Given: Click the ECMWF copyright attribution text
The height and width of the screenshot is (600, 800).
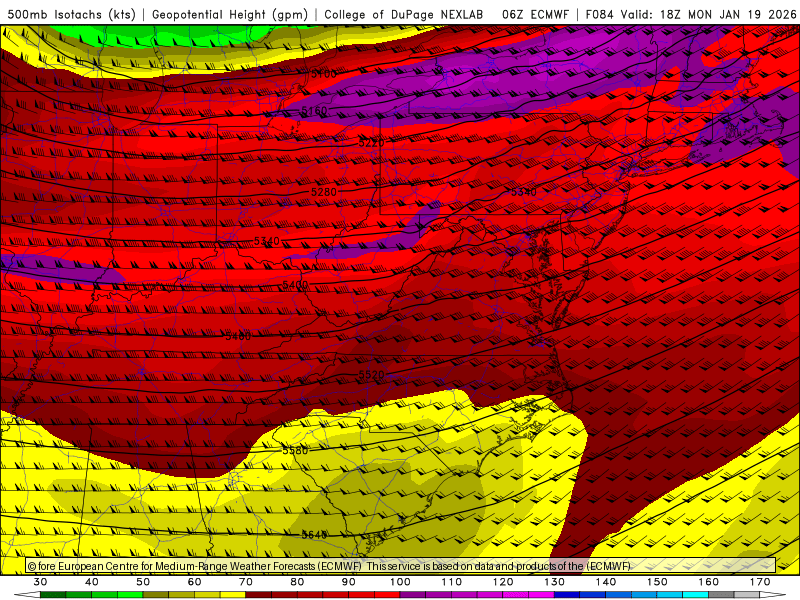Looking at the screenshot, I should pyautogui.click(x=194, y=566).
